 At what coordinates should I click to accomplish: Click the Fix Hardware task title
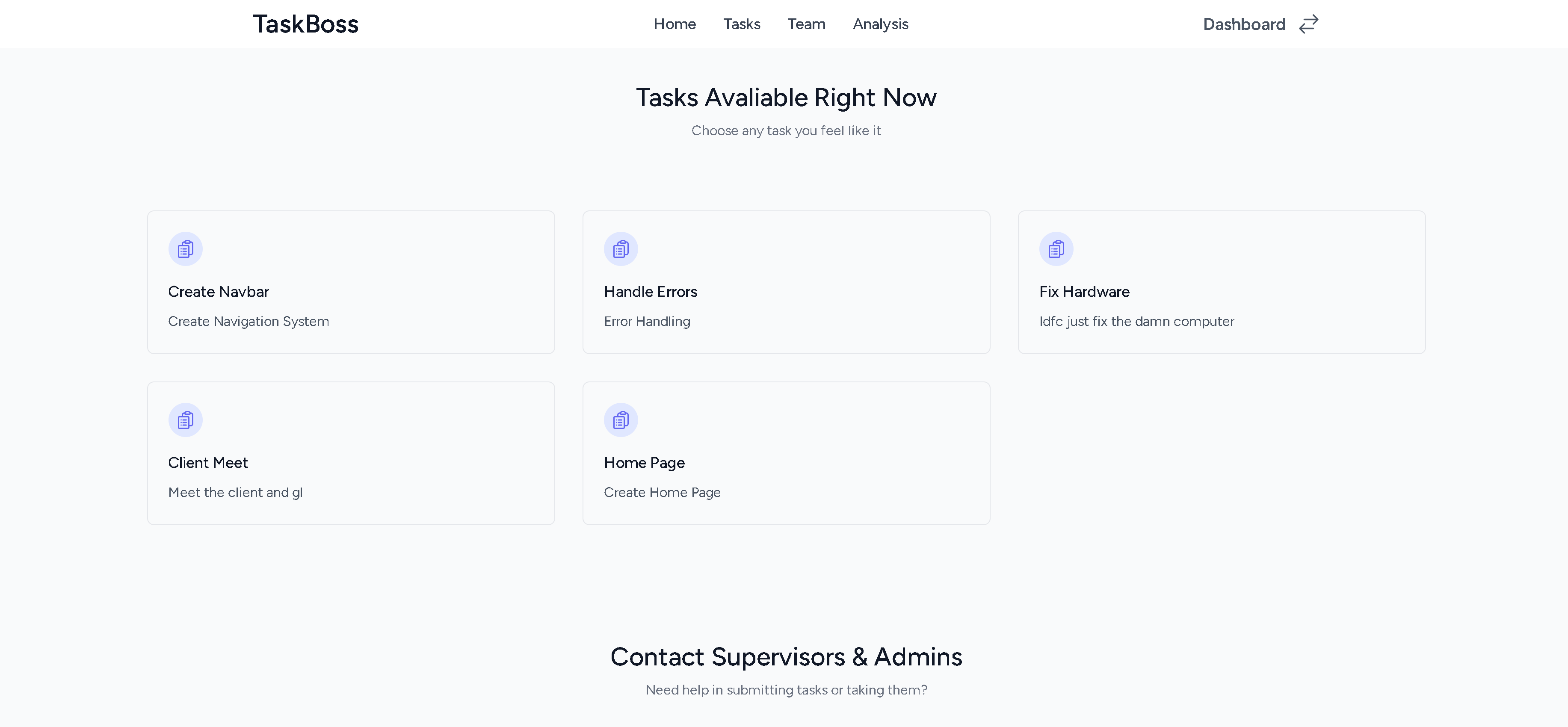(1084, 291)
